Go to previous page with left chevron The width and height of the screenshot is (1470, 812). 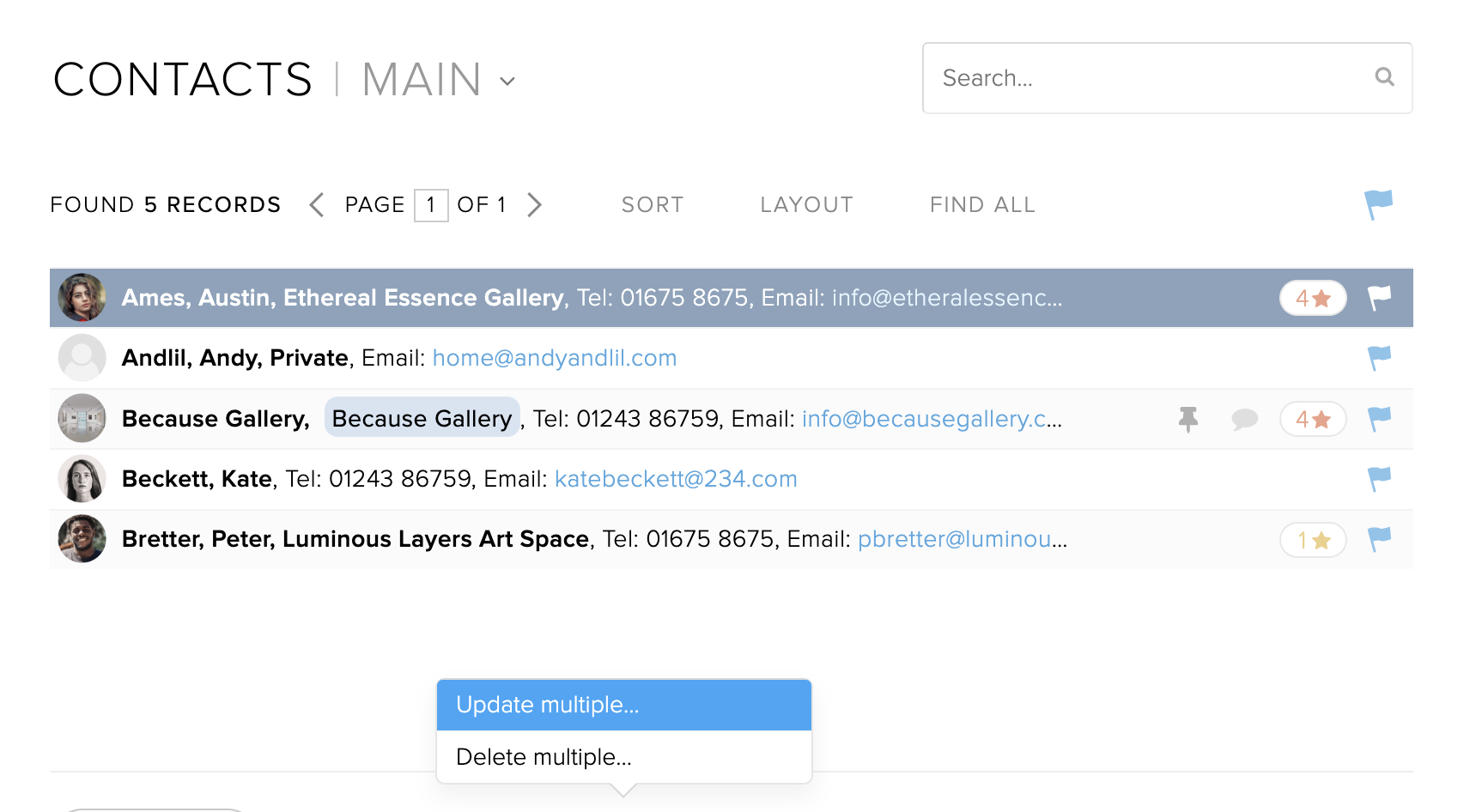[x=317, y=204]
